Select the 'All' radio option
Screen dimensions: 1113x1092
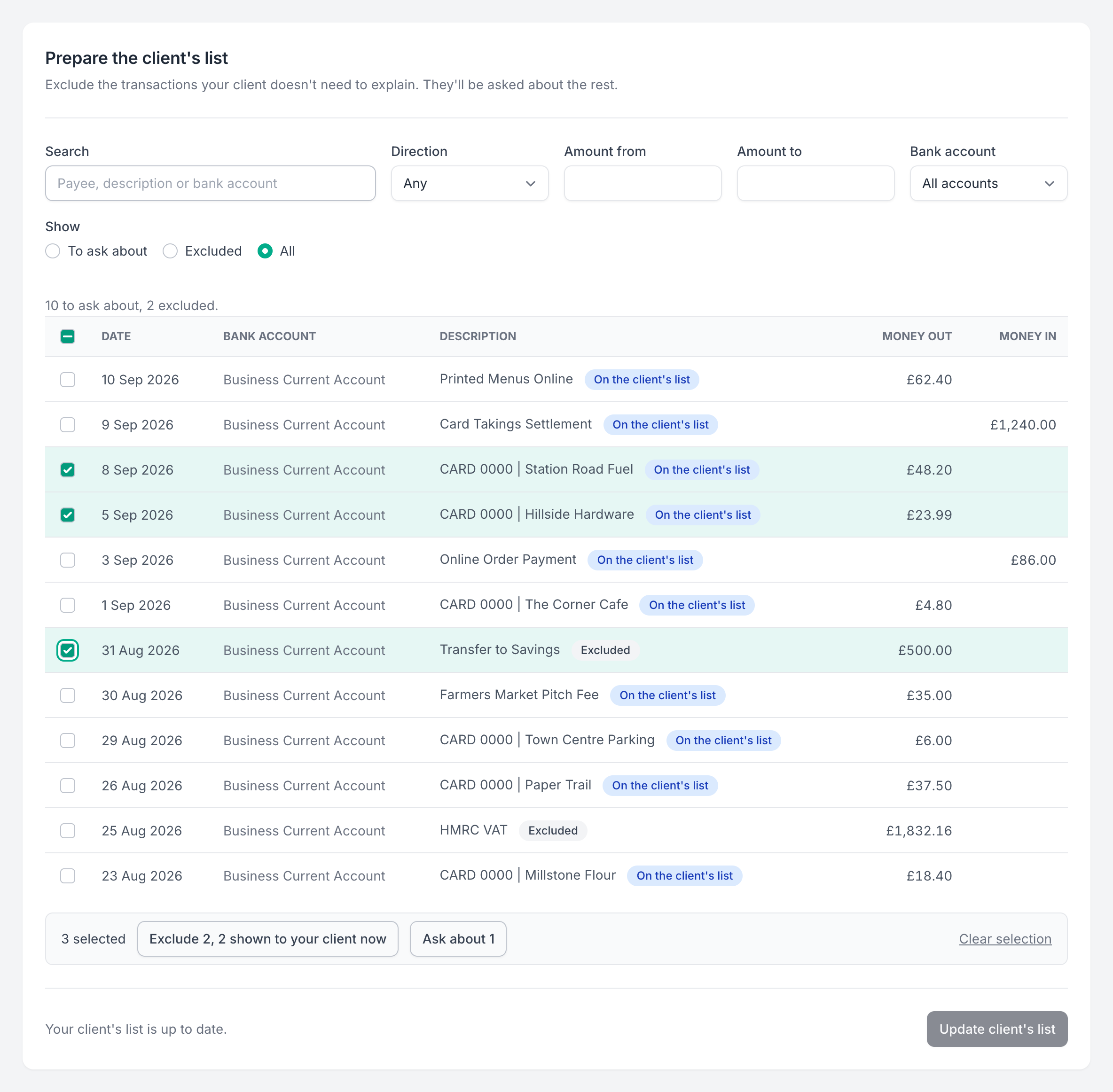265,251
